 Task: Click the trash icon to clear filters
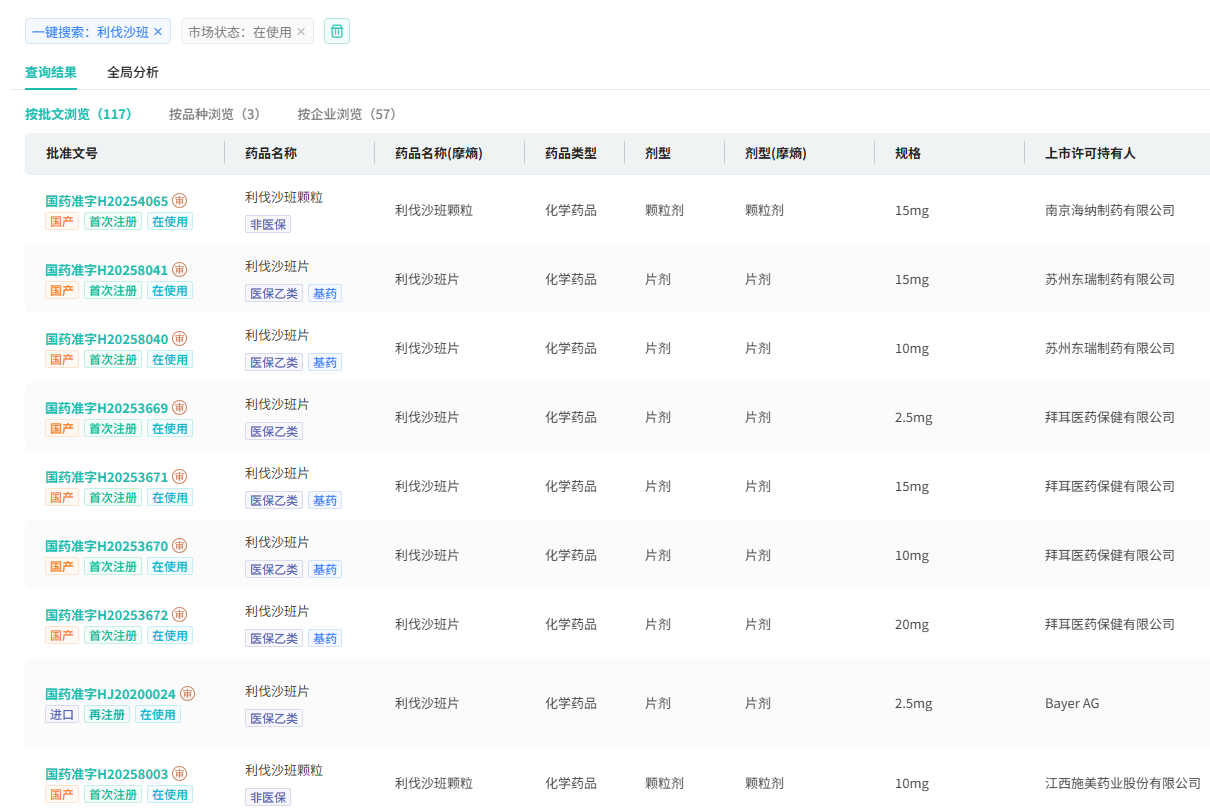point(337,31)
